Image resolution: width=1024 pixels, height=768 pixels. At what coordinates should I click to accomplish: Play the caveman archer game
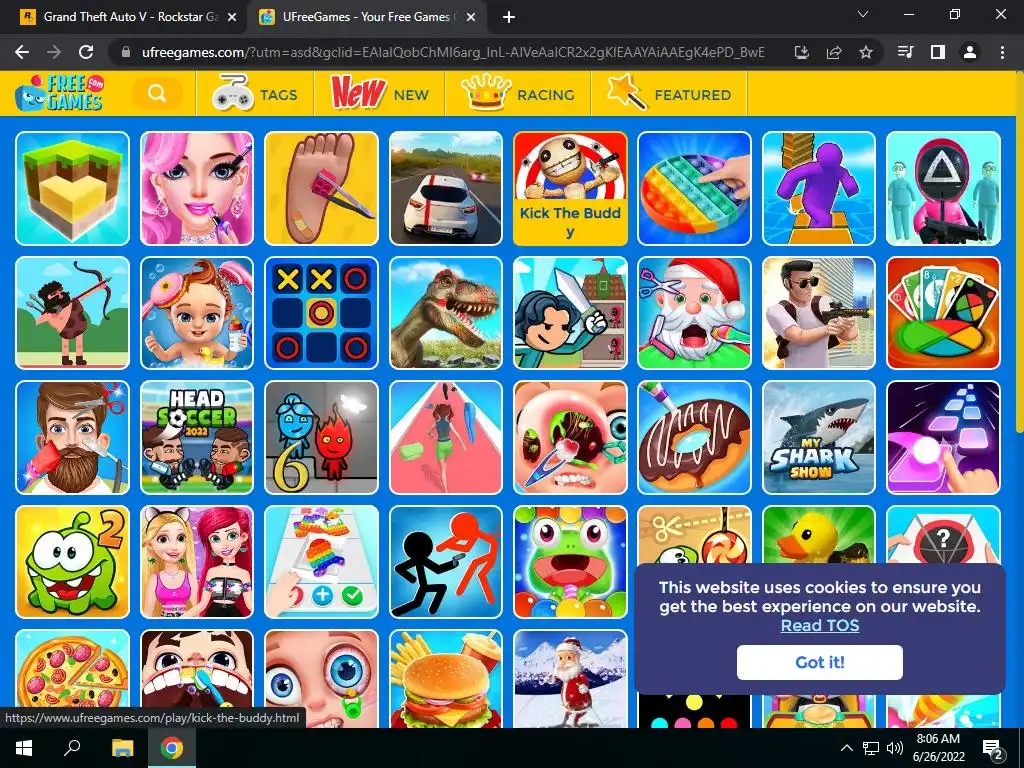coord(72,313)
